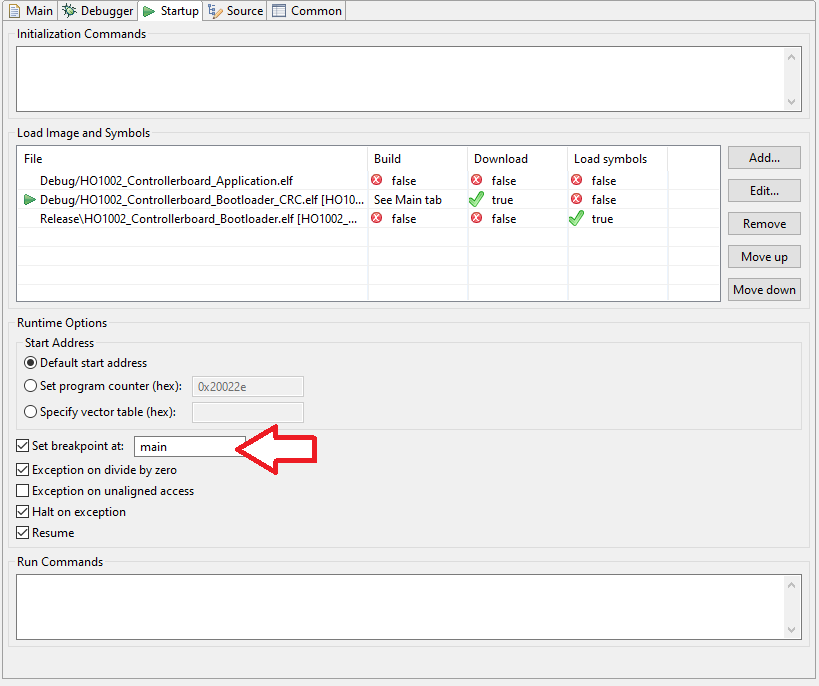Click inside the breakpoint field showing main
This screenshot has width=819, height=686.
coord(190,446)
